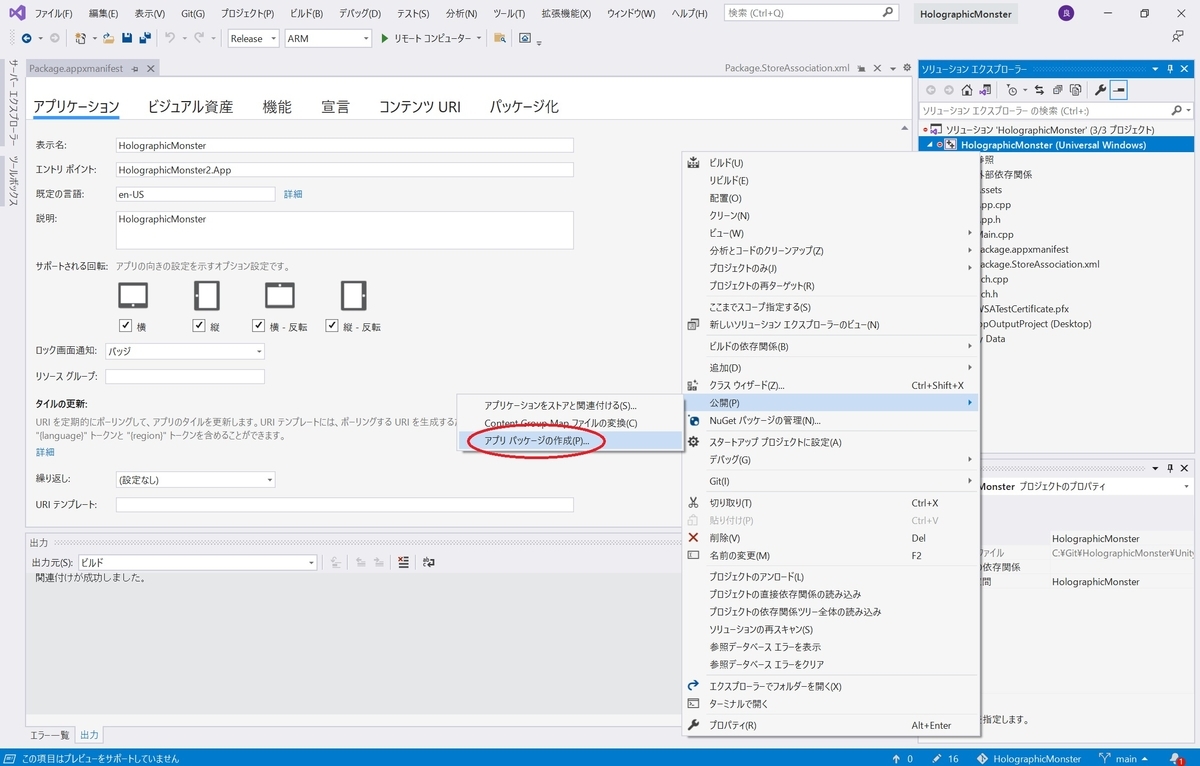Save the current file with the single-disk icon
Viewport: 1200px width, 766px height.
(127, 38)
